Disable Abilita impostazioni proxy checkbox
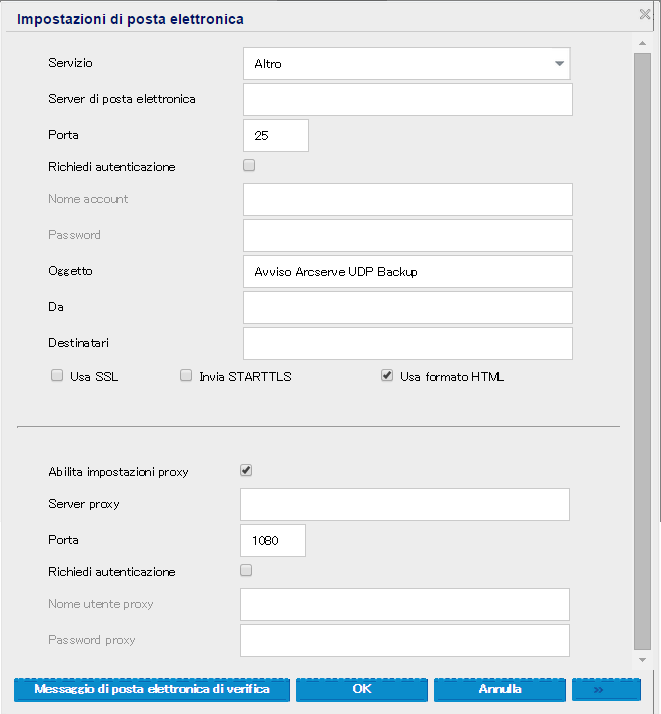The image size is (661, 714). 247,470
